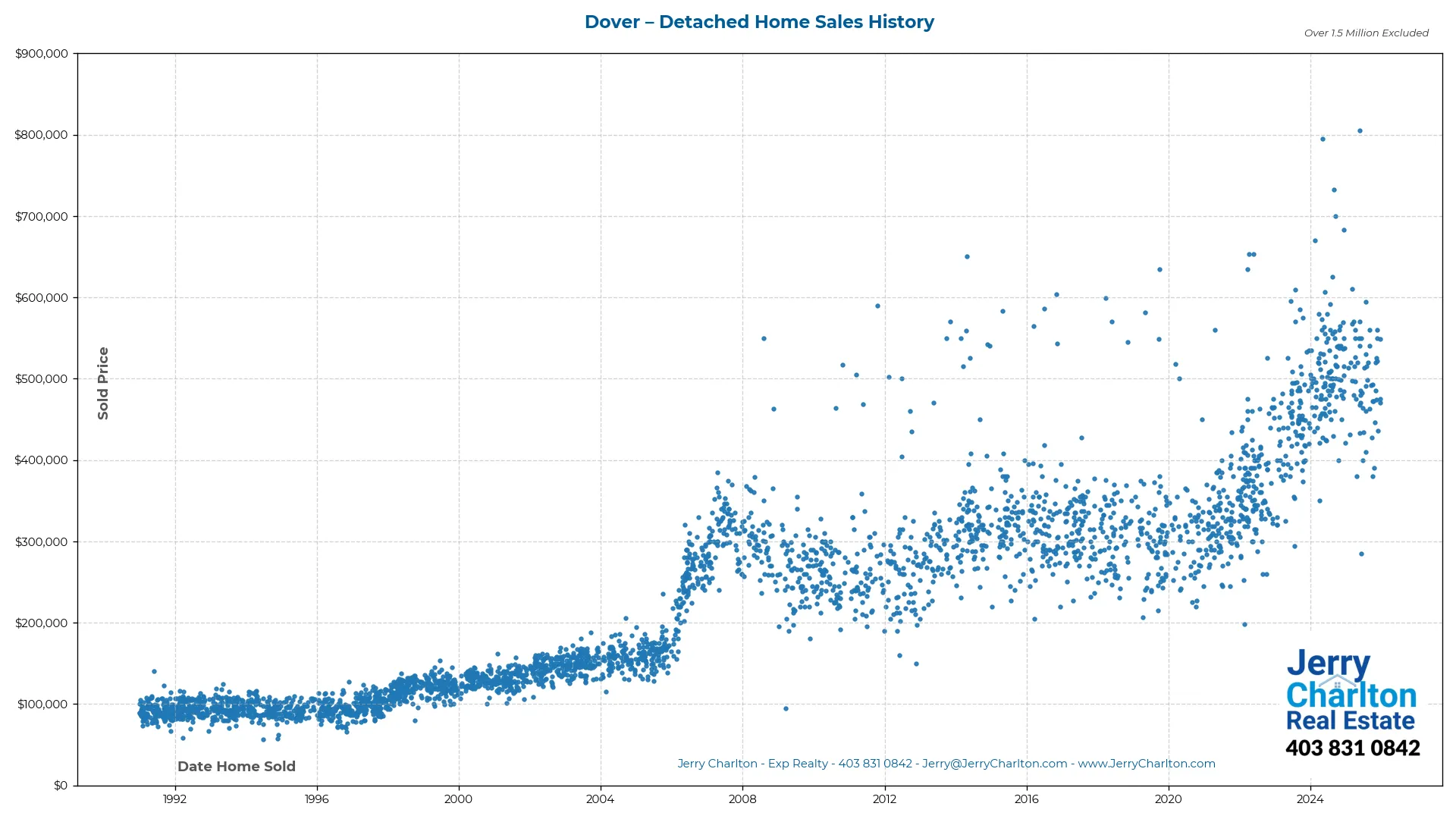The image size is (1456, 819).
Task: Click the Jerry@JerryCharlton.com email link
Action: pos(993,764)
